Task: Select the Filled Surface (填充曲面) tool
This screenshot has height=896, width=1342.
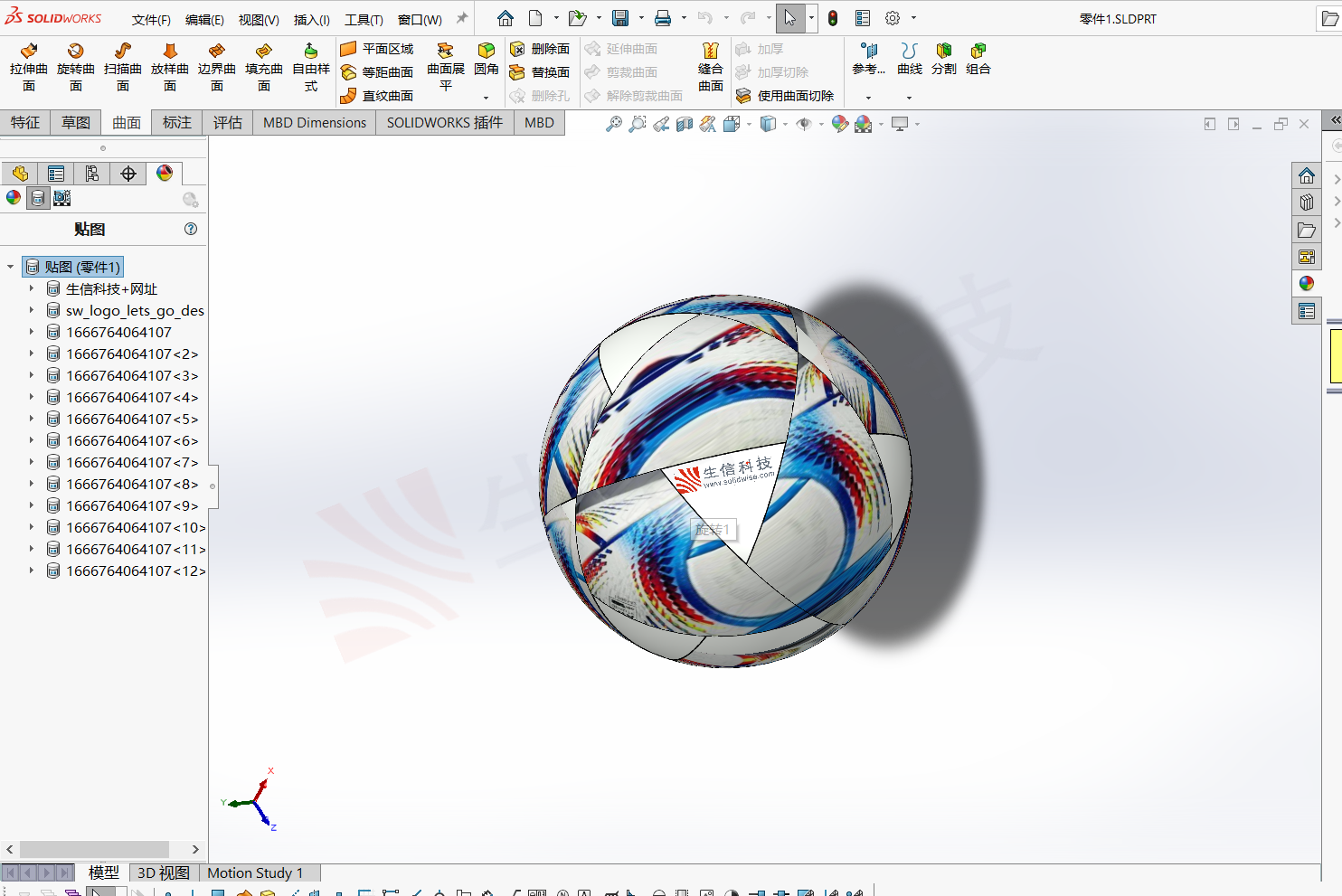Action: pos(264,68)
